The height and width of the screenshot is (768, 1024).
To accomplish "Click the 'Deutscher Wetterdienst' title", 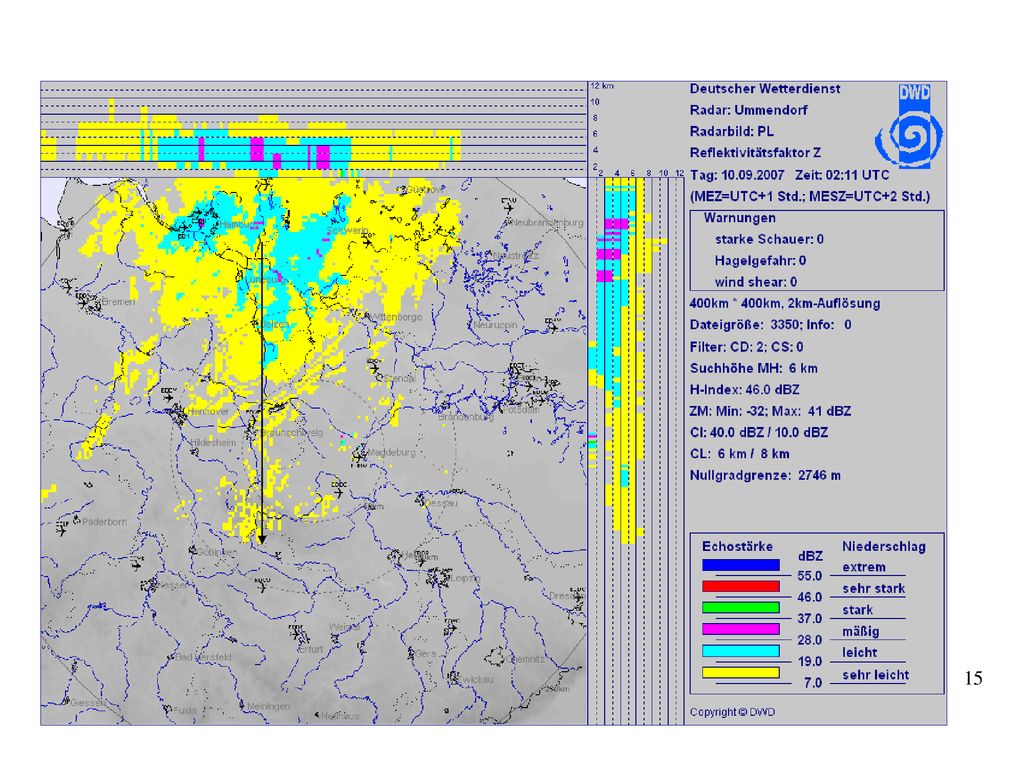I will [x=765, y=89].
